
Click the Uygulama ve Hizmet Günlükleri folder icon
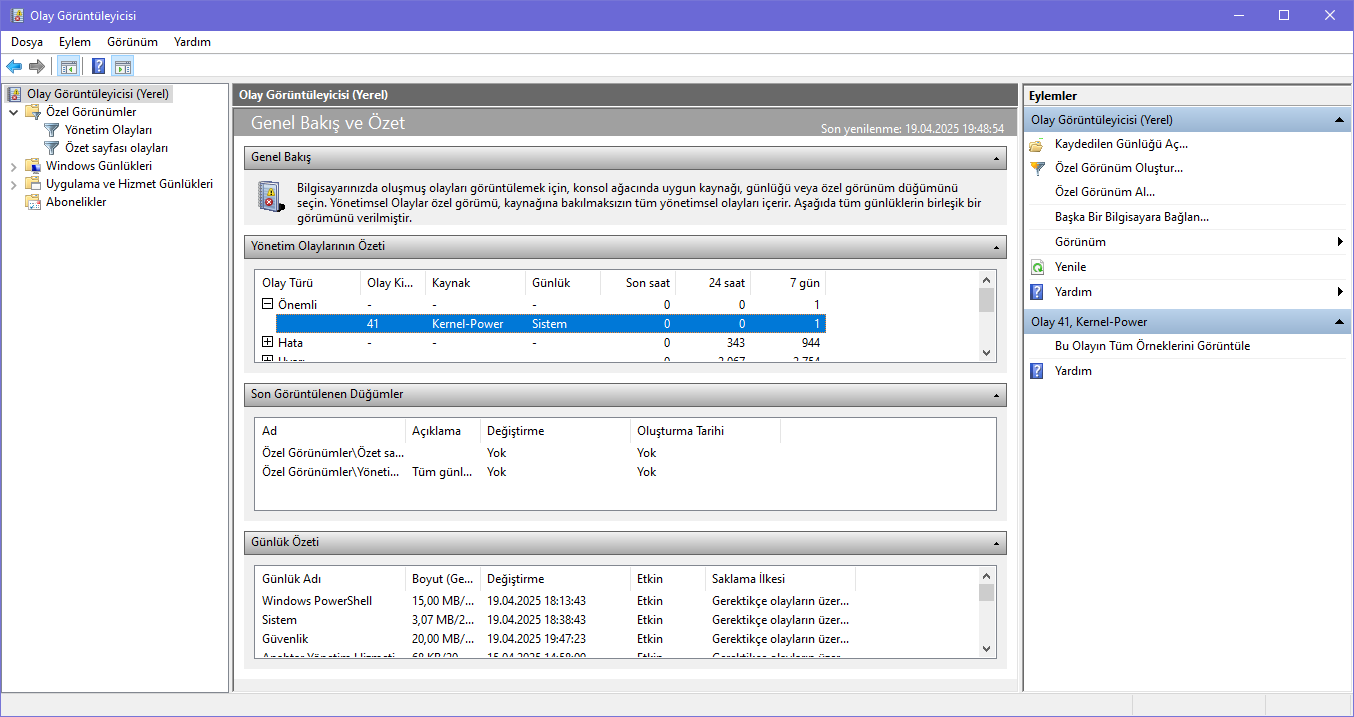(34, 184)
